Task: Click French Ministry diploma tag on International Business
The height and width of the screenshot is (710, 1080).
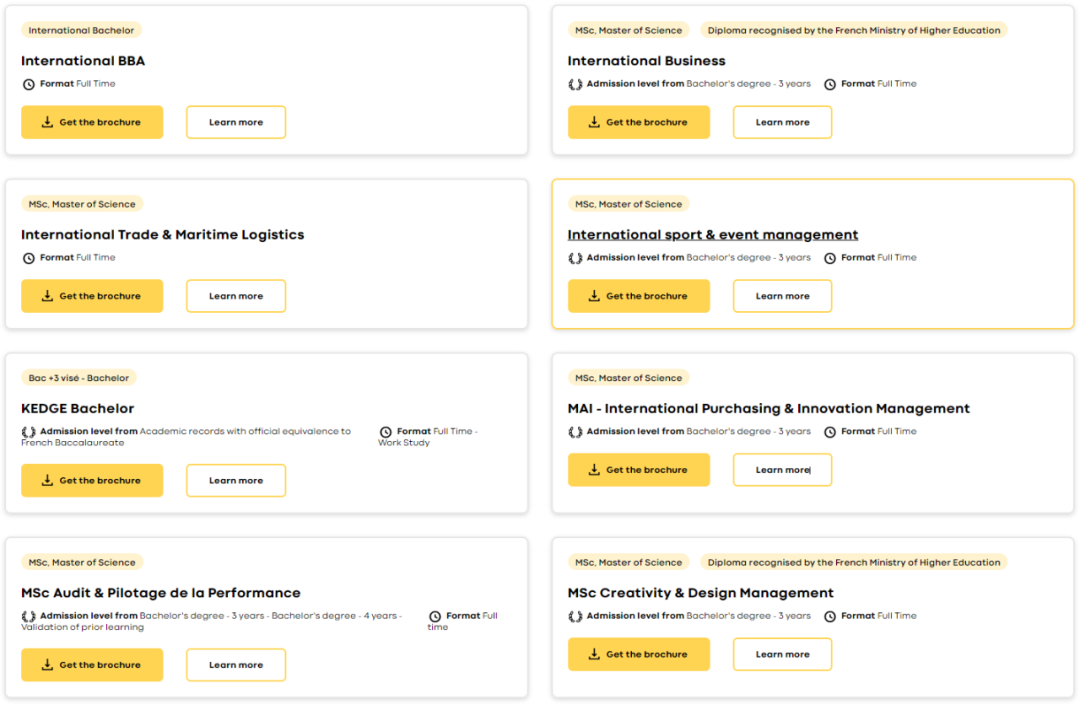Action: 853,30
